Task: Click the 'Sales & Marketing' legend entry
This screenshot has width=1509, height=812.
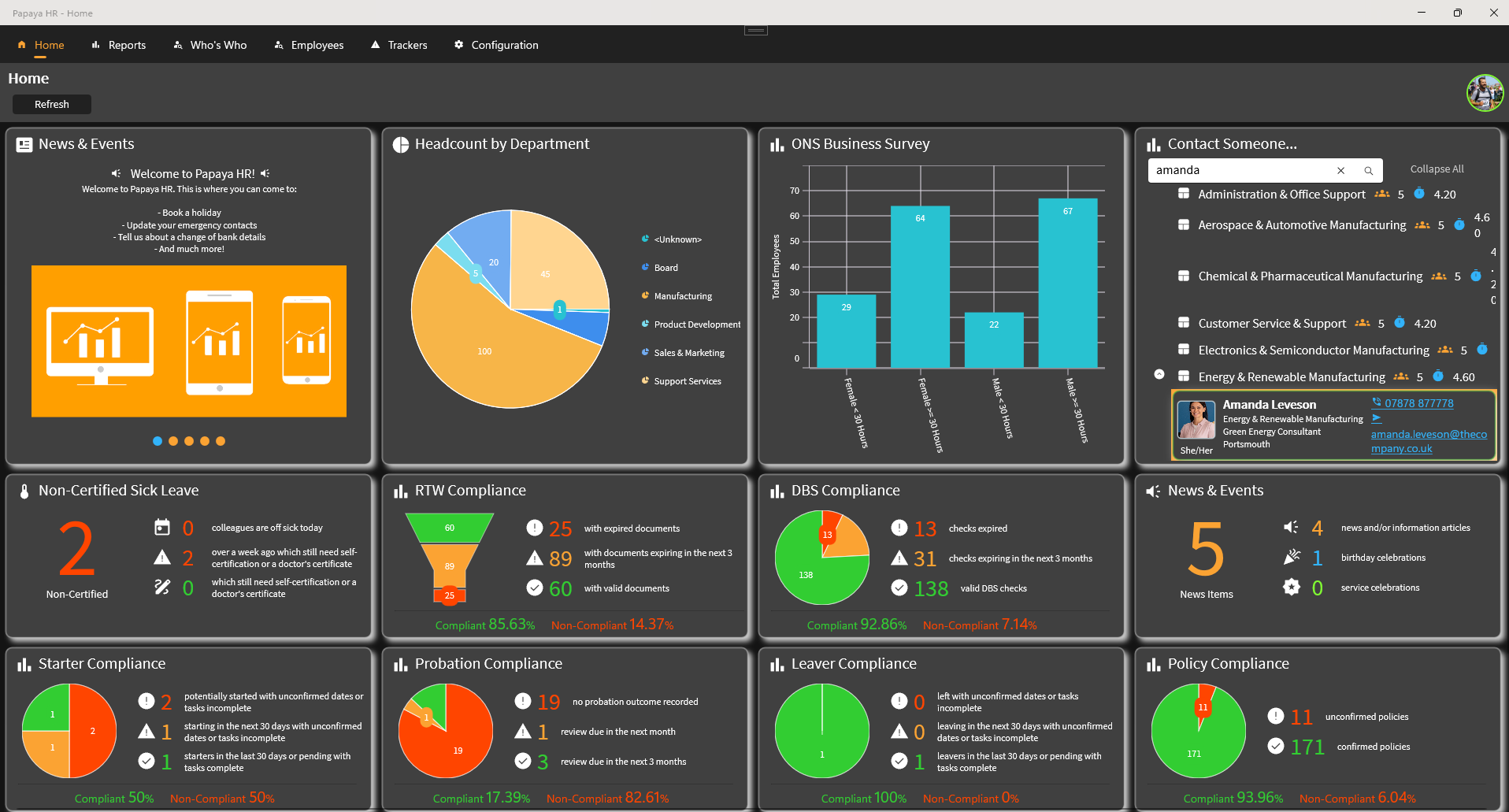Action: pos(689,352)
